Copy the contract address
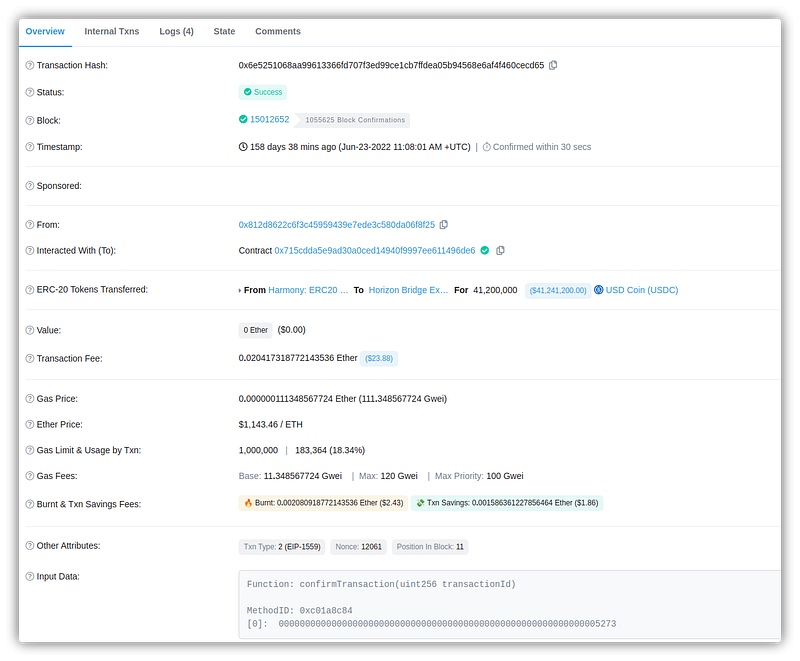The width and height of the screenshot is (800, 661). click(x=501, y=250)
